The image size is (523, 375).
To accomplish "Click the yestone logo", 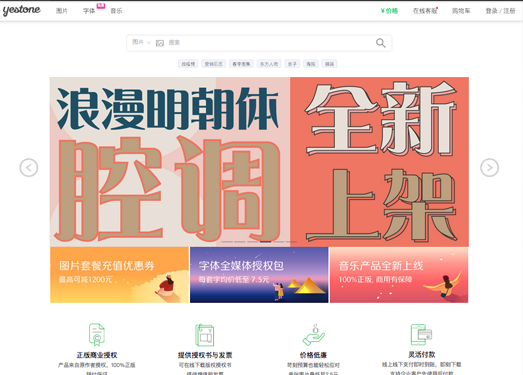I will [22, 10].
